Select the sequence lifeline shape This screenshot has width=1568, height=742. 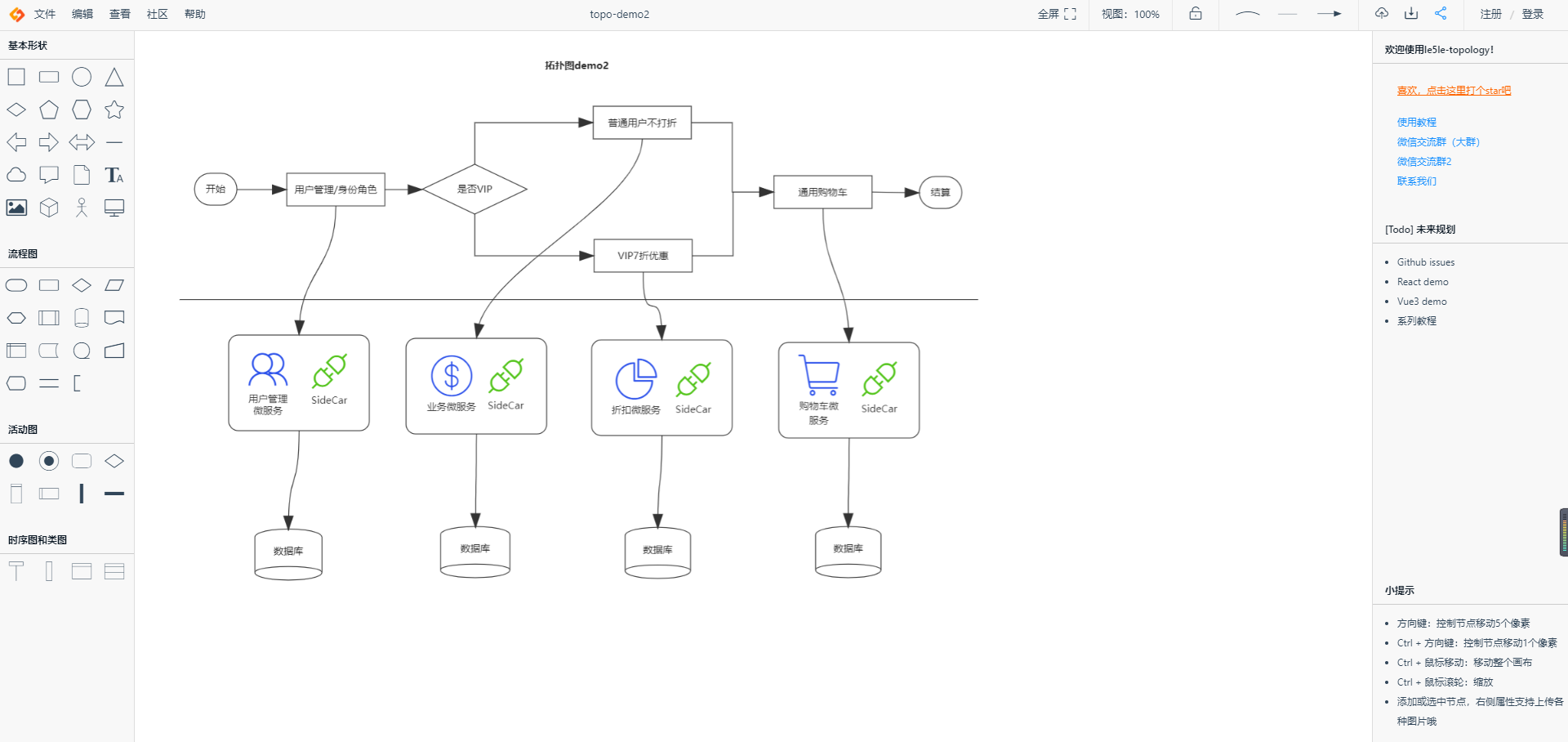[16, 571]
